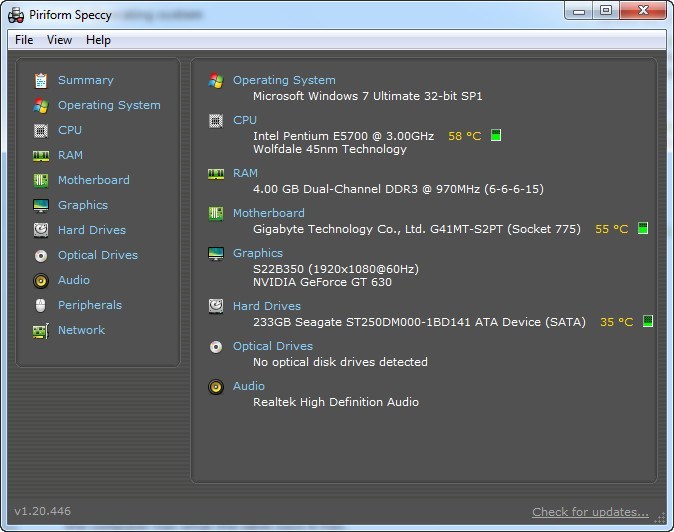The image size is (674, 532).
Task: Click the RAM icon in summary panel
Action: pyautogui.click(x=216, y=174)
